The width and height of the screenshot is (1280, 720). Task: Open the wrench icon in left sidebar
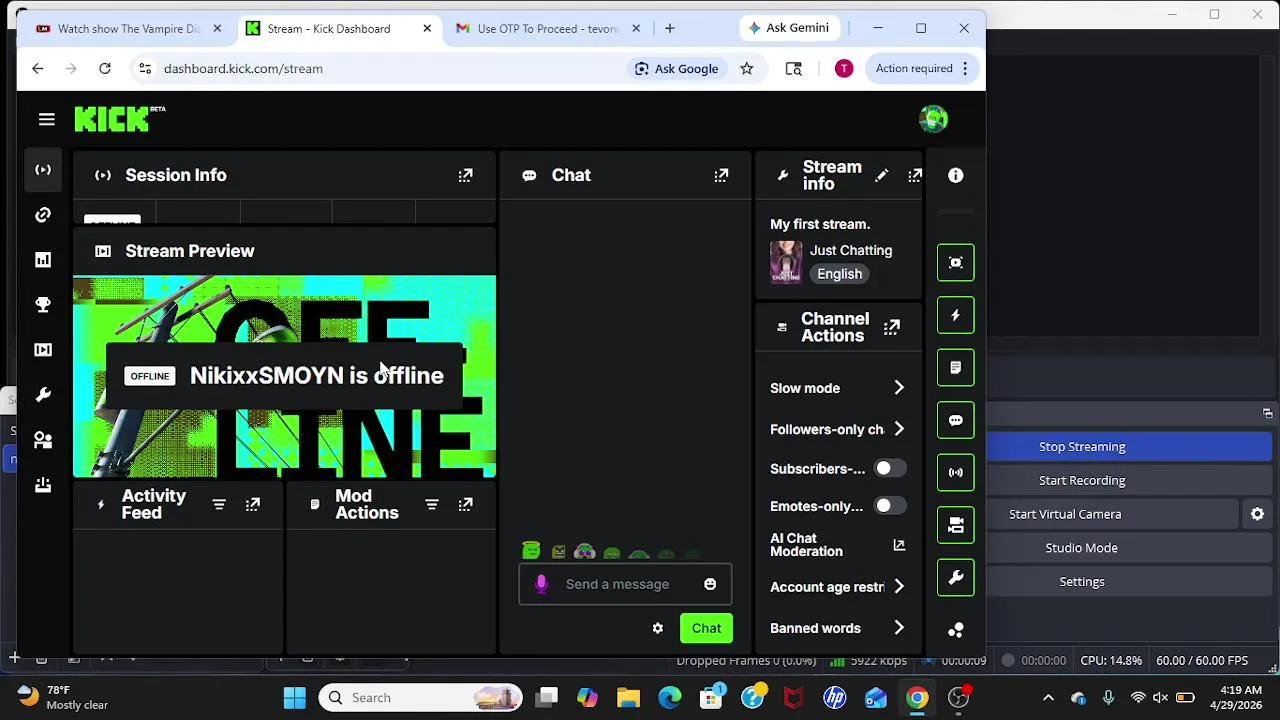coord(43,395)
